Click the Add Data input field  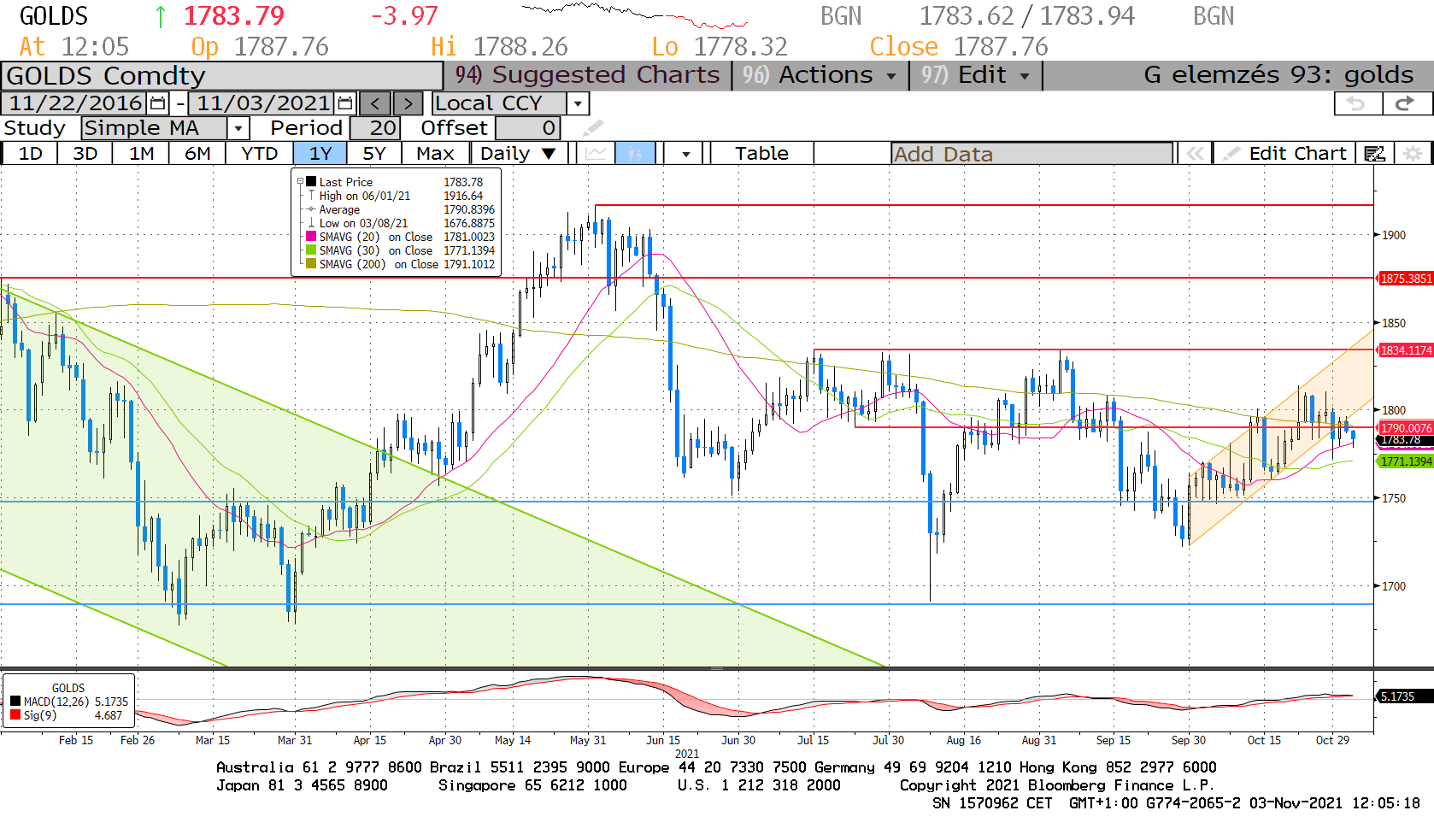point(1031,154)
